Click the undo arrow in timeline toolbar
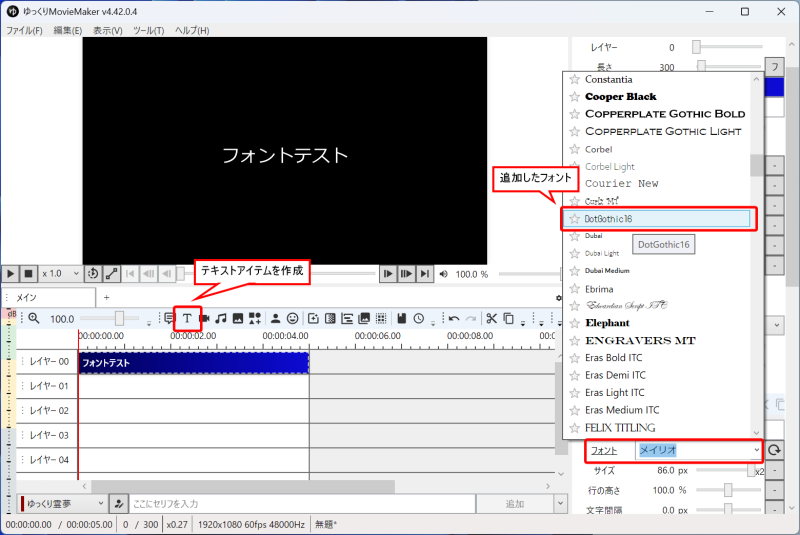This screenshot has width=800, height=535. point(453,318)
